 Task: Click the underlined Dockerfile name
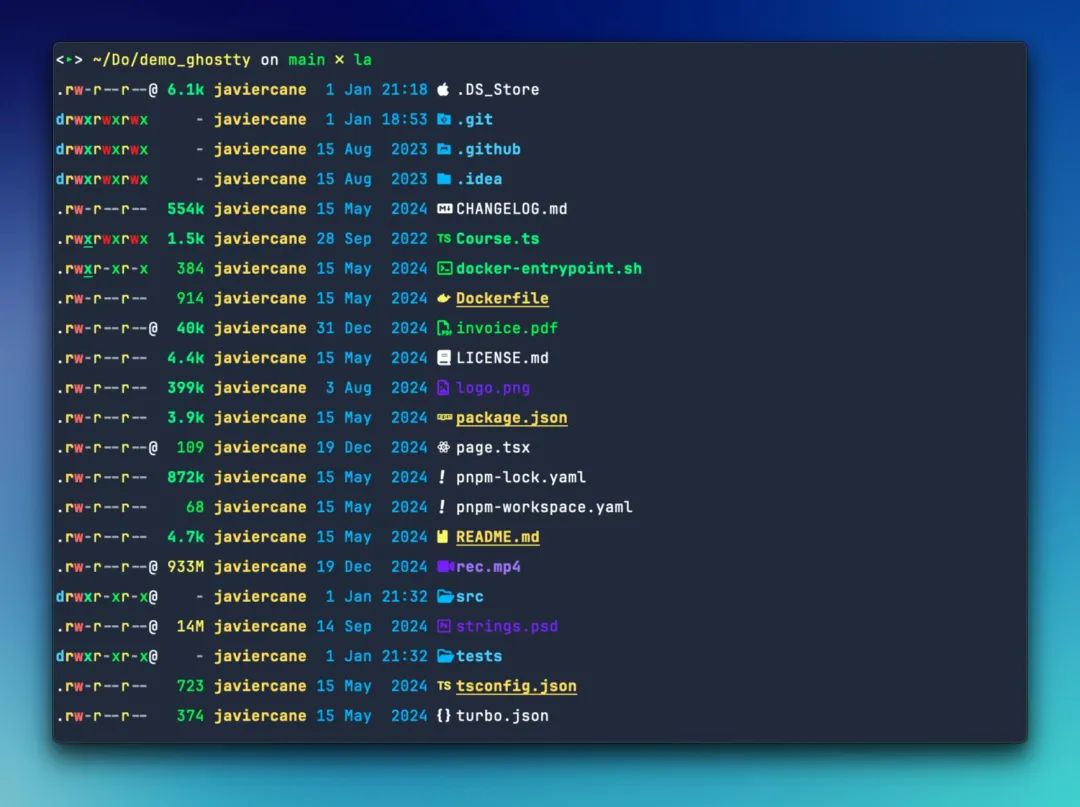(504, 298)
